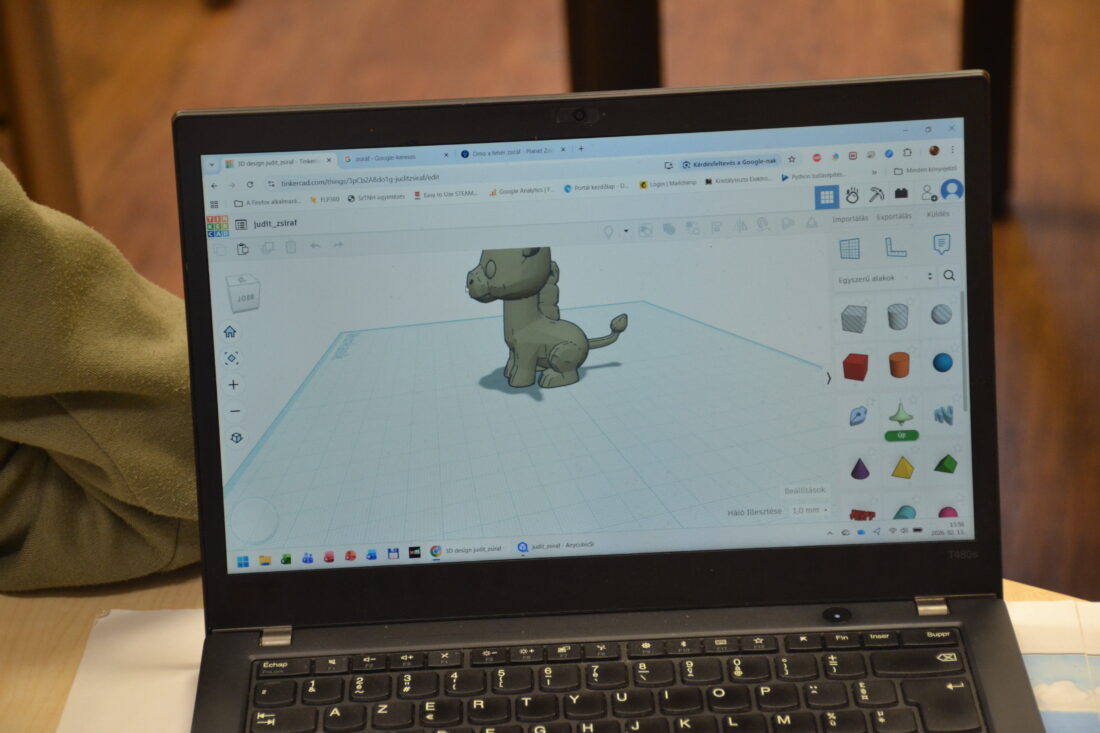The width and height of the screenshot is (1100, 733).
Task: Search shapes with the magnifier icon
Action: tap(949, 276)
